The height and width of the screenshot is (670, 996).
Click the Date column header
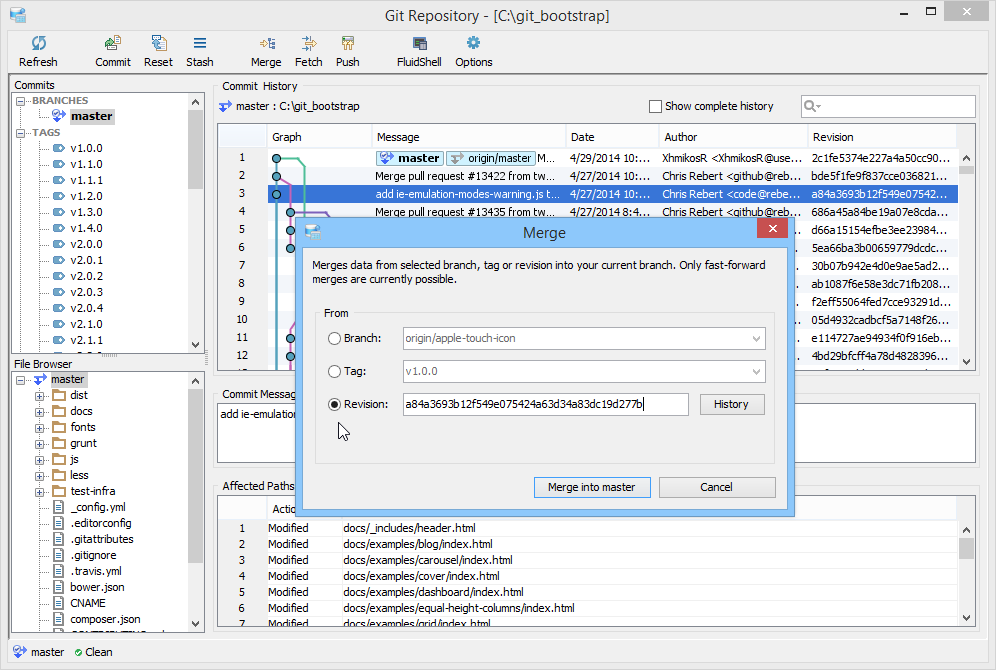[612, 137]
